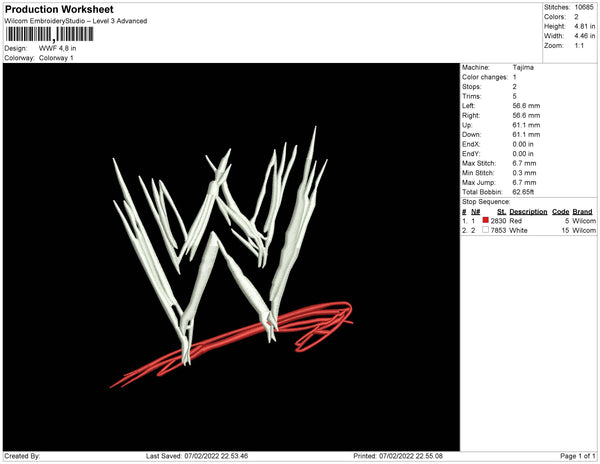Click the 'St.' column header
Image resolution: width=600 pixels, height=464 pixels.
click(501, 212)
